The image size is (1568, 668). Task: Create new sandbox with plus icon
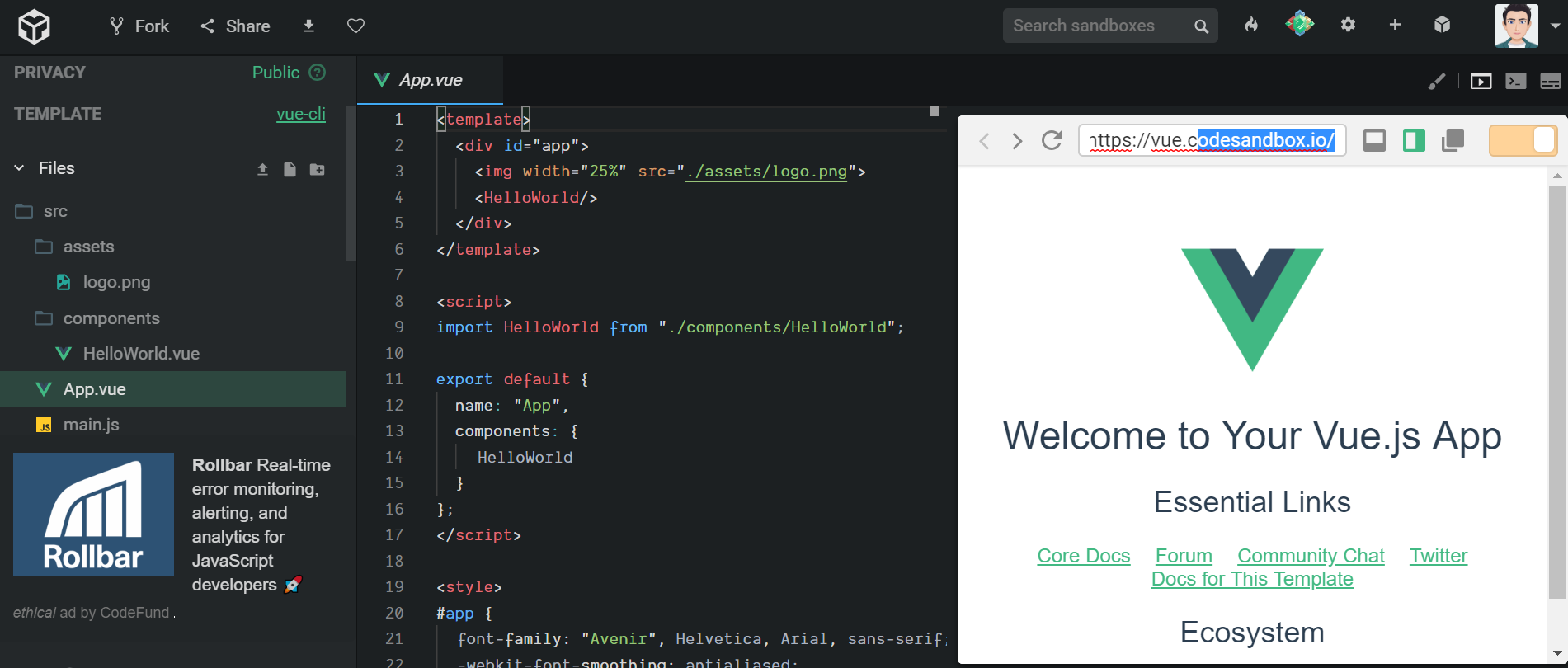[x=1395, y=25]
